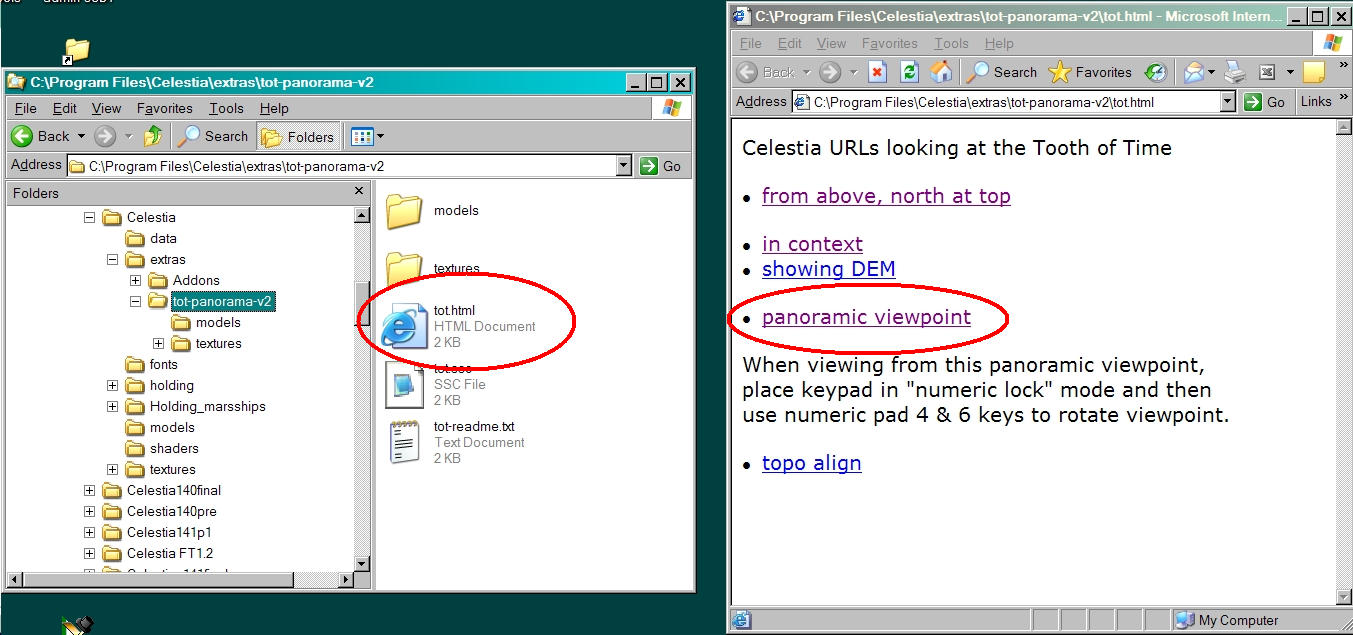Click the Explorer address field showing tot-panorama-v2
The image size is (1353, 635).
coord(341,166)
